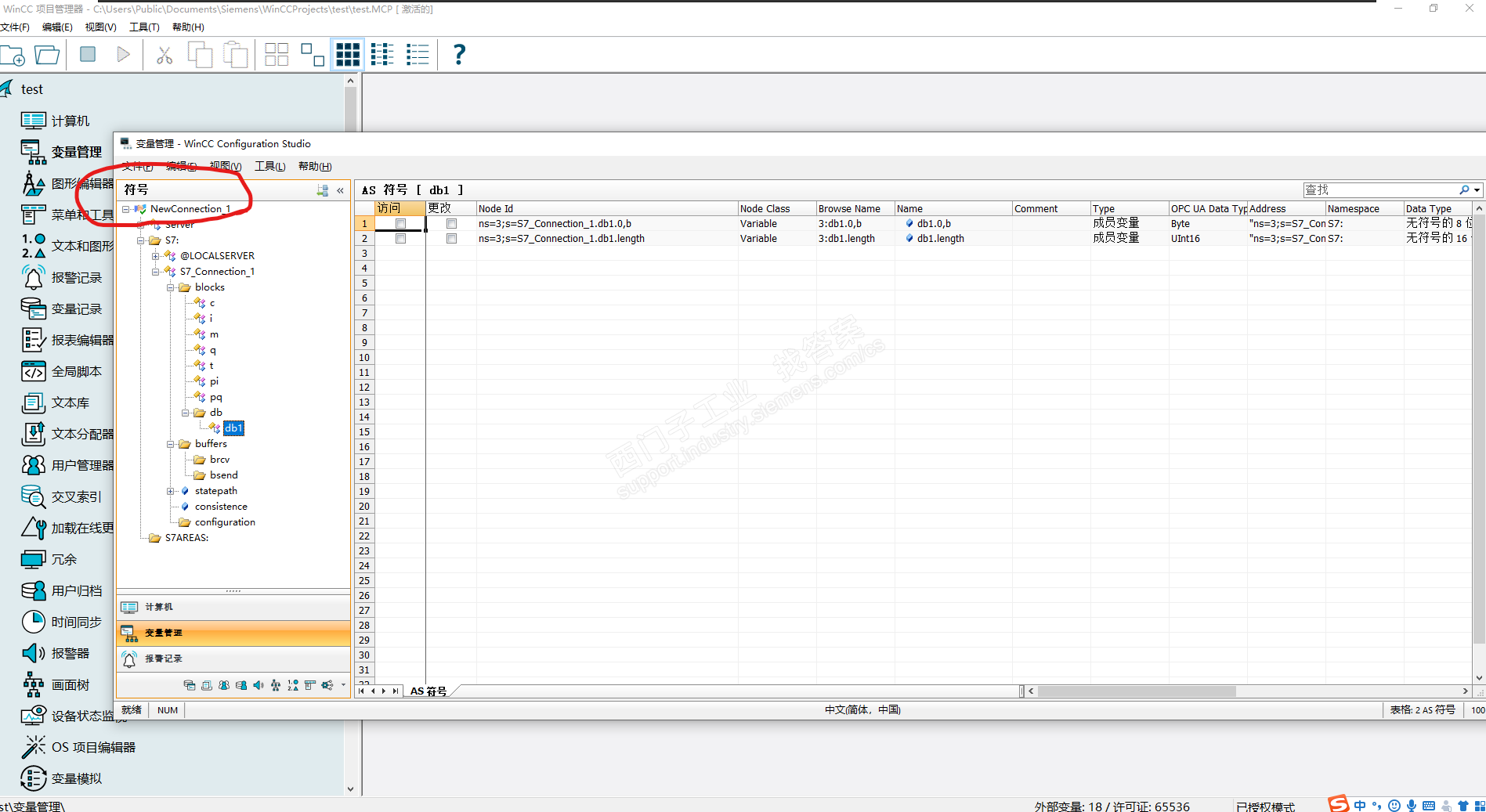1486x812 pixels.
Task: Select the bsend folder in tree
Action: coord(223,475)
